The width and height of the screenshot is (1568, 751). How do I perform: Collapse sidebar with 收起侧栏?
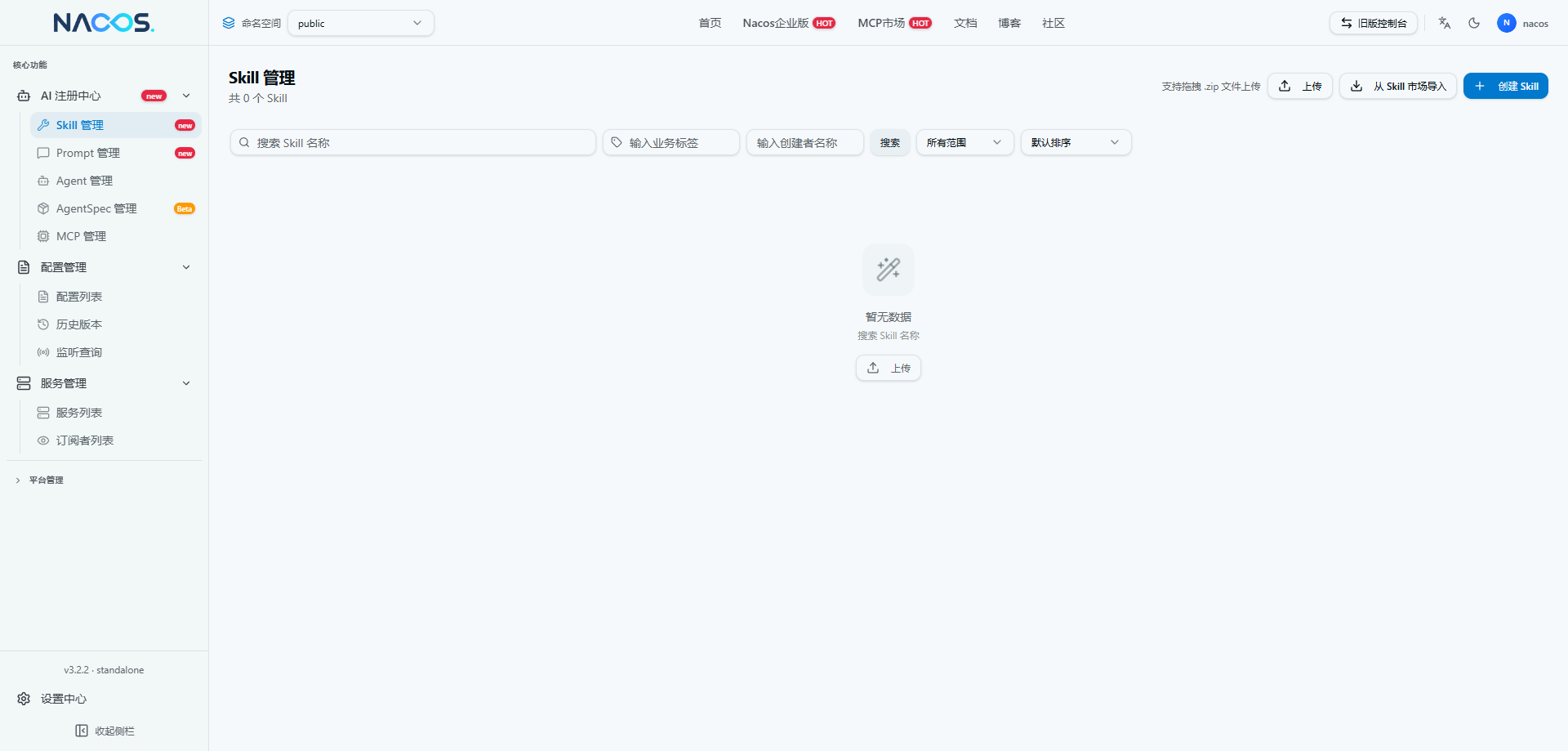pos(105,731)
